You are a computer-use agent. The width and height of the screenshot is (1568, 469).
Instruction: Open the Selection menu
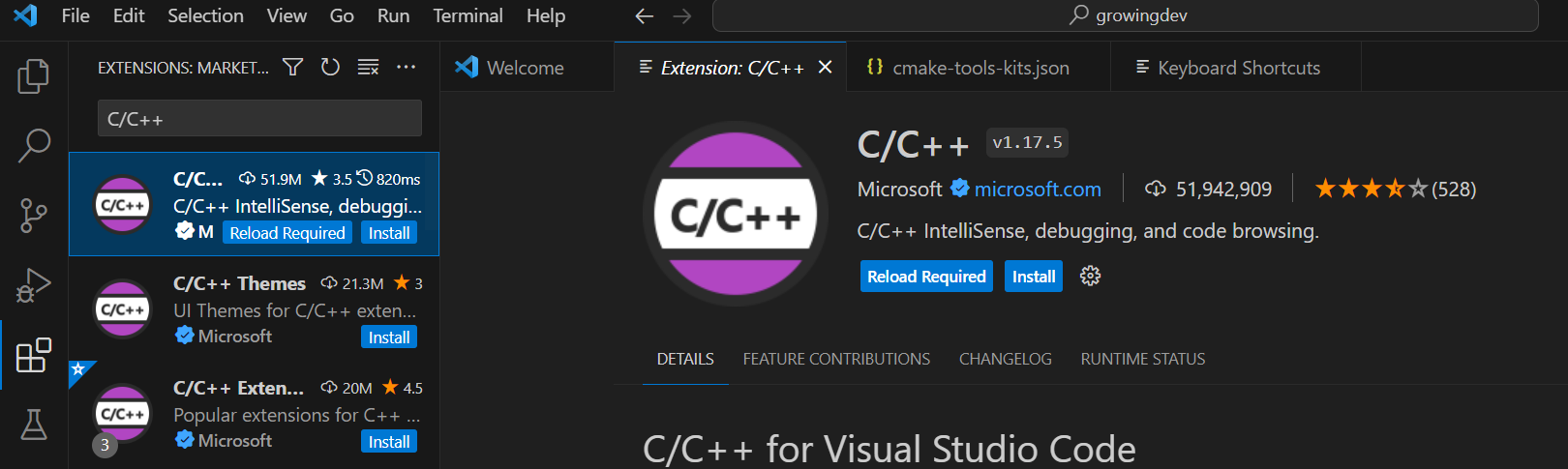(205, 15)
